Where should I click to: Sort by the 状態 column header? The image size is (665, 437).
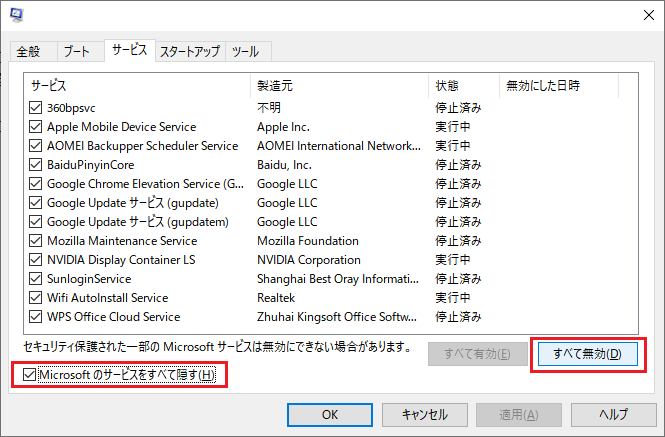coord(464,86)
